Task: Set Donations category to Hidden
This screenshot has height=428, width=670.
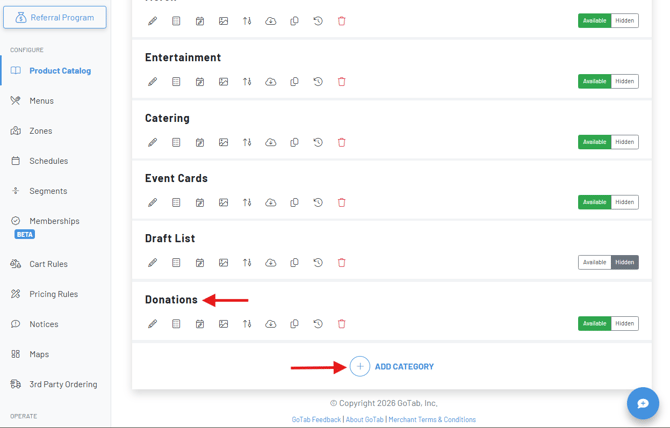Action: 625,324
